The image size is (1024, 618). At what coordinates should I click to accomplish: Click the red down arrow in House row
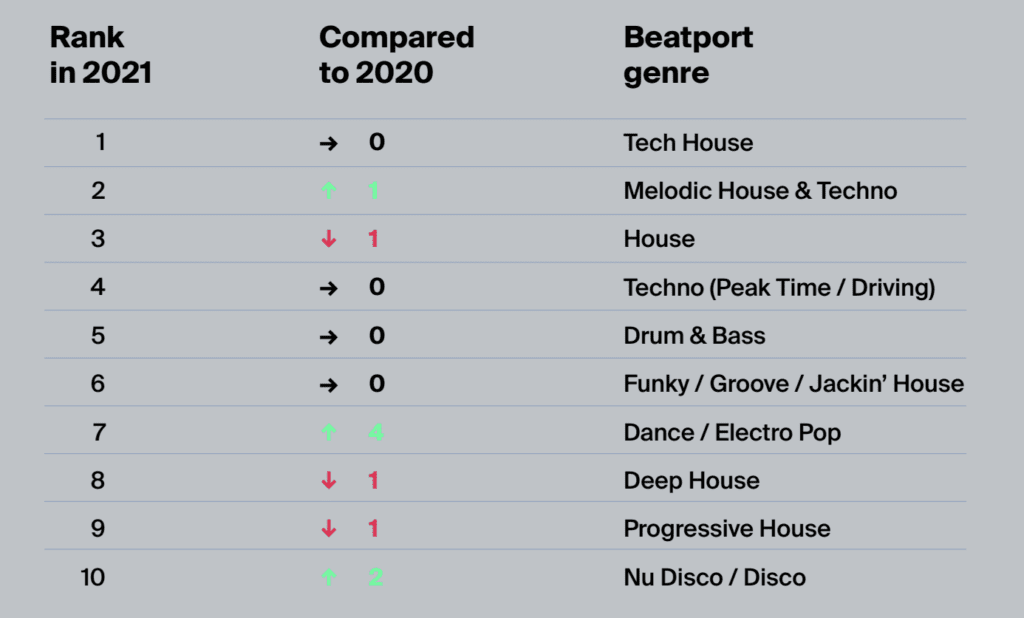click(x=328, y=240)
